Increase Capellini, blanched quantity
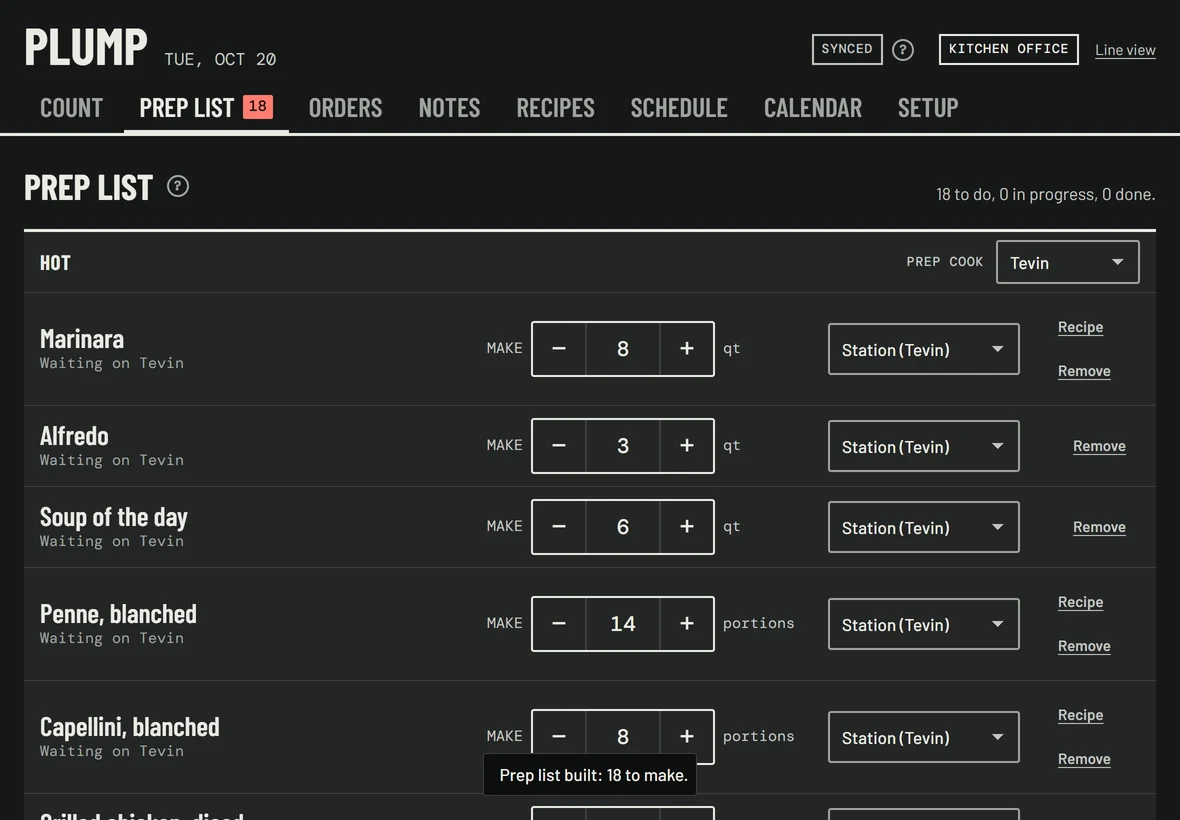 click(686, 736)
